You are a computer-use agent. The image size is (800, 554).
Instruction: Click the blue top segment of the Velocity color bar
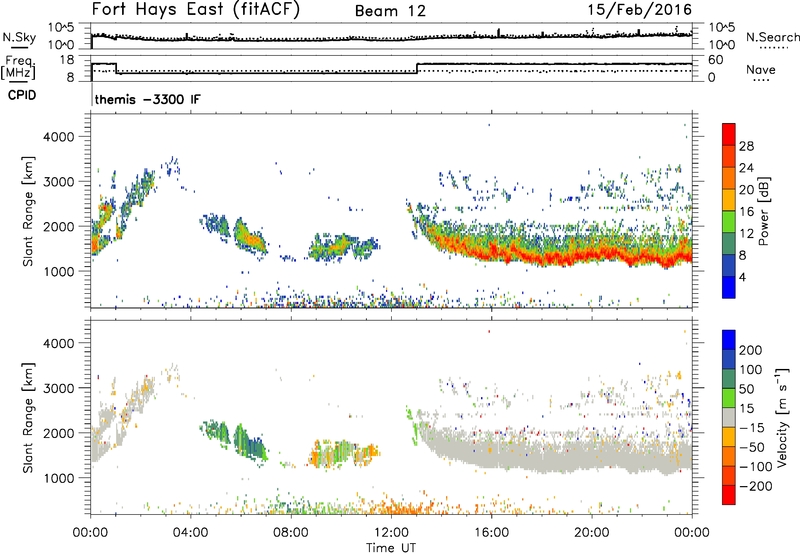click(729, 339)
